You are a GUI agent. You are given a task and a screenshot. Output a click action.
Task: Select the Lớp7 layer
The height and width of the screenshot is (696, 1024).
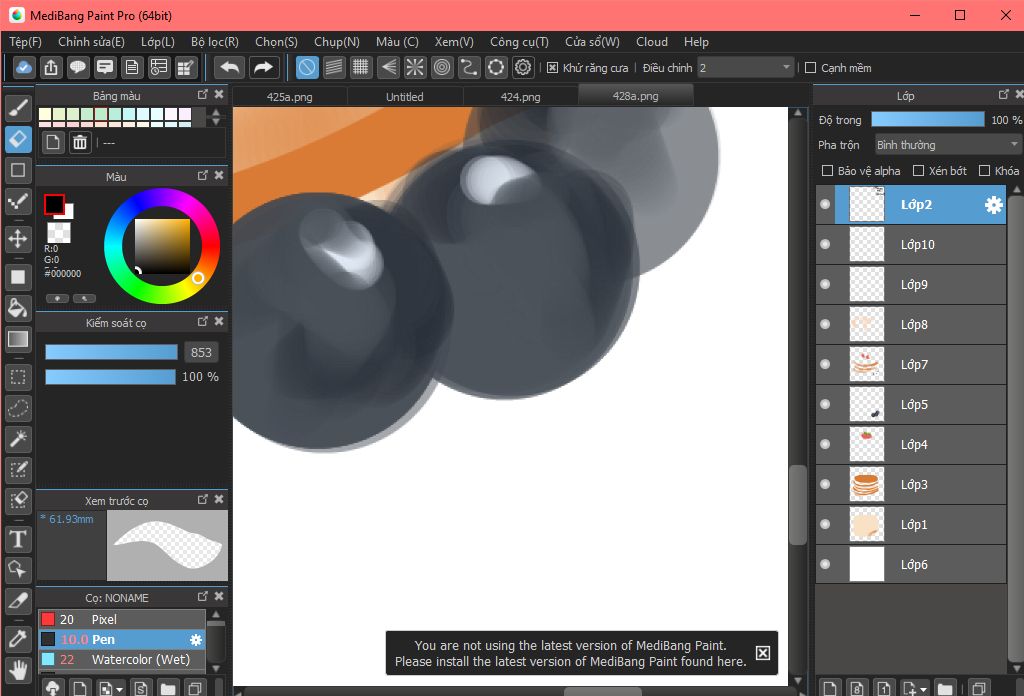click(911, 364)
